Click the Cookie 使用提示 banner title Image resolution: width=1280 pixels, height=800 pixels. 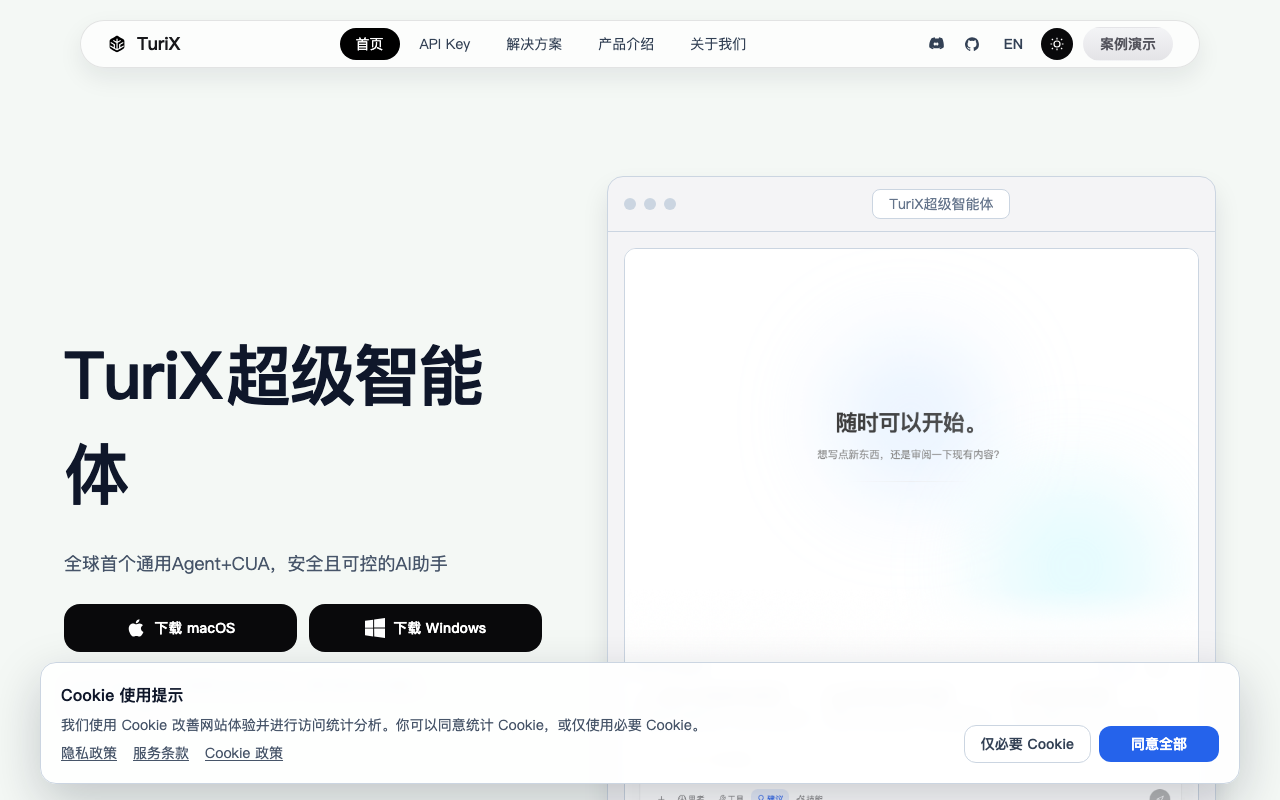click(122, 695)
